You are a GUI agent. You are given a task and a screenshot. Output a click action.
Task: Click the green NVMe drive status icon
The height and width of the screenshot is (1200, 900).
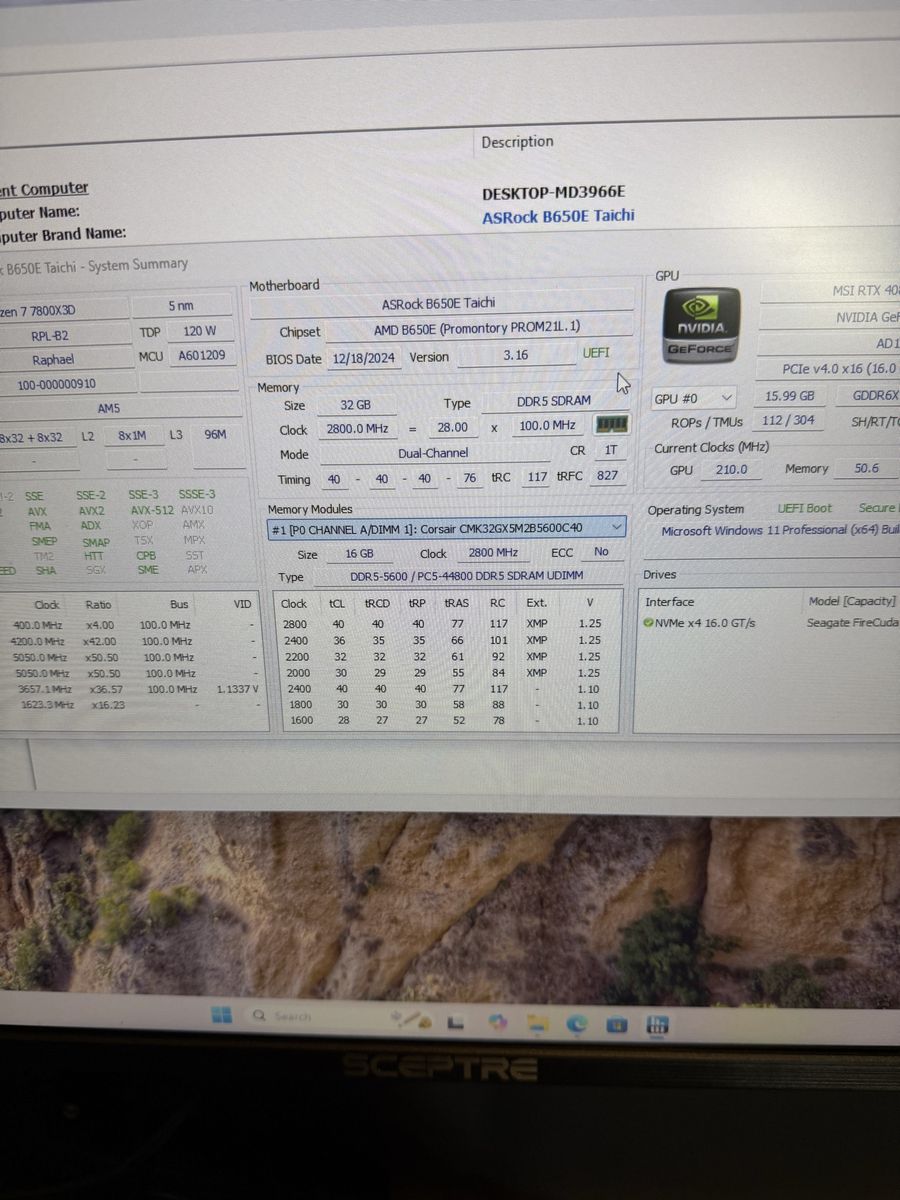point(649,623)
